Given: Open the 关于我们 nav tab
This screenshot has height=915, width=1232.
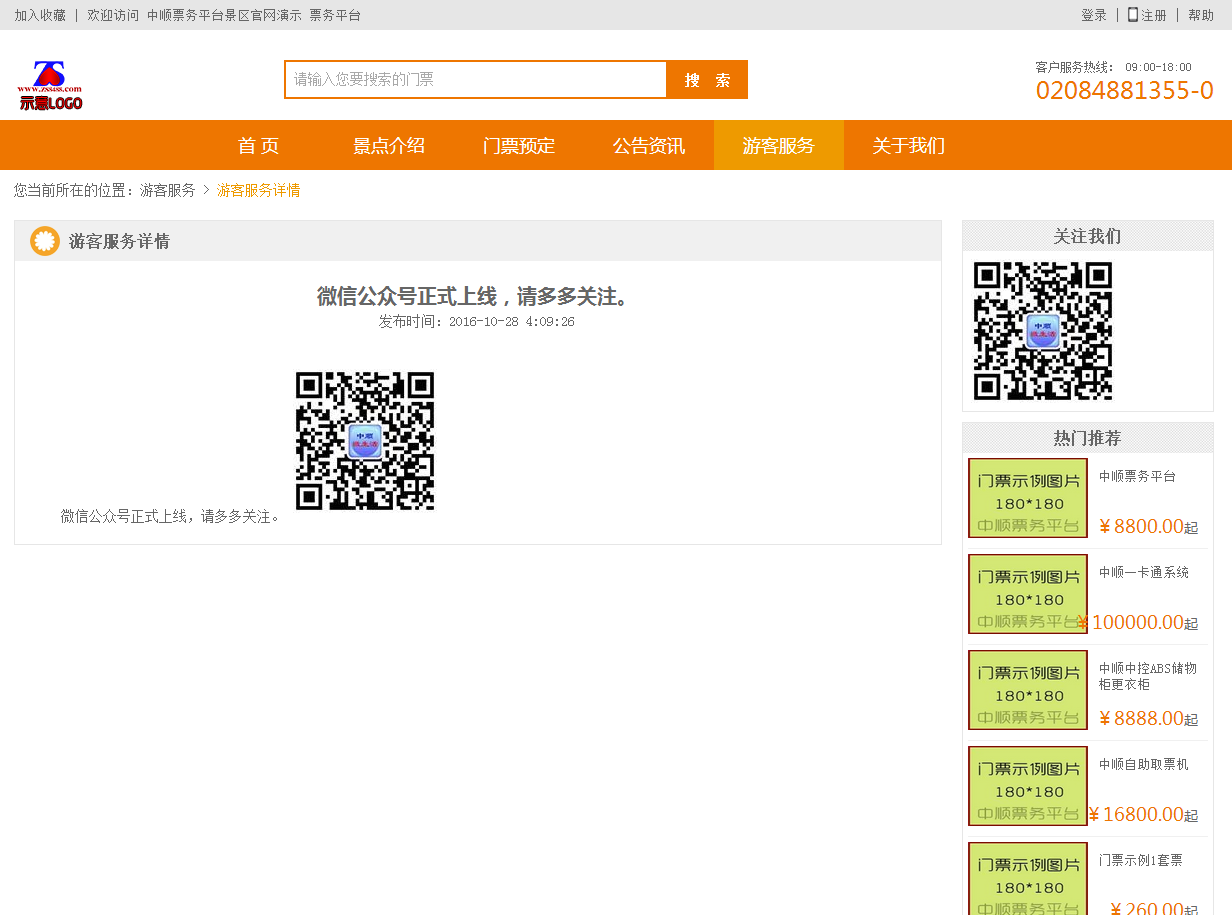Looking at the screenshot, I should (909, 146).
